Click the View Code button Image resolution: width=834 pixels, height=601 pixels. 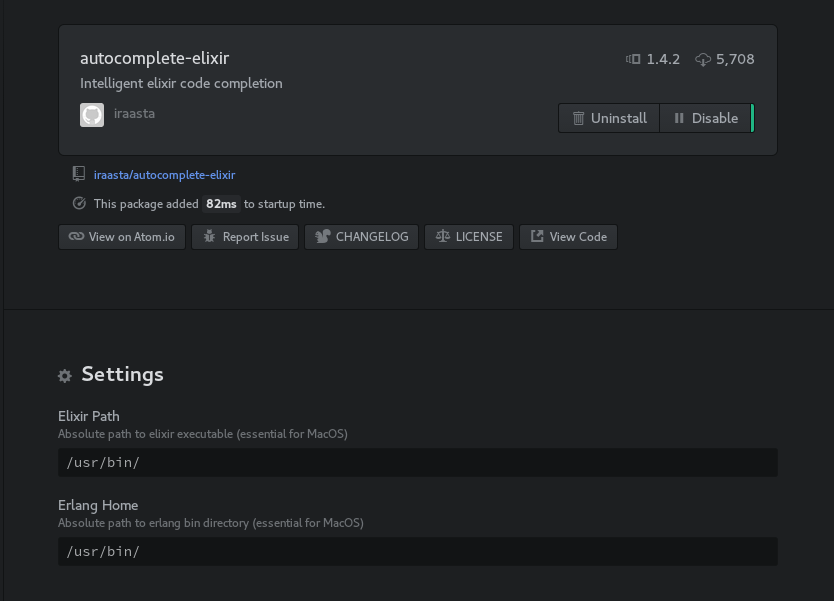pyautogui.click(x=568, y=237)
